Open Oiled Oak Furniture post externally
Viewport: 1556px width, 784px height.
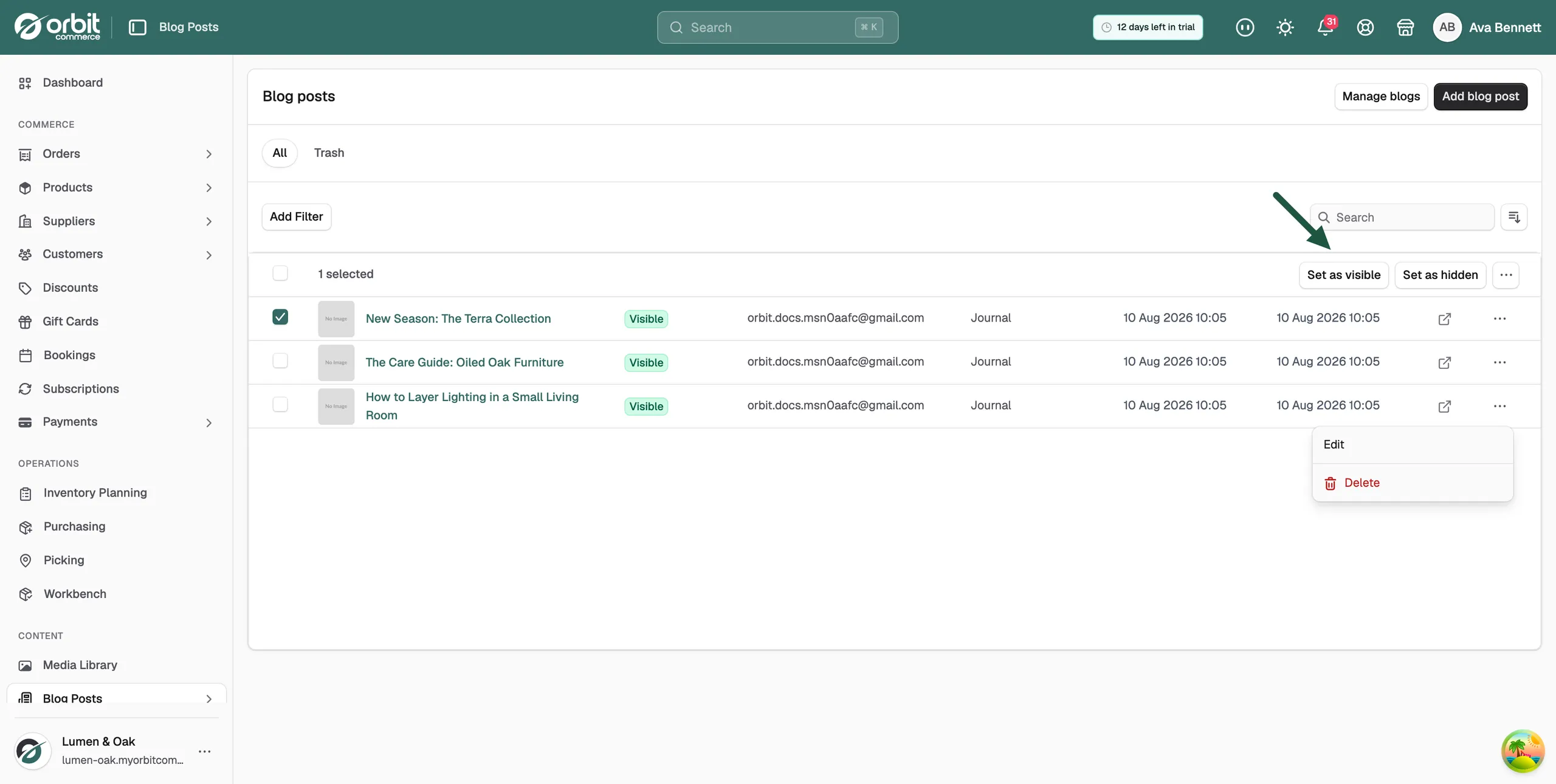[x=1445, y=362]
